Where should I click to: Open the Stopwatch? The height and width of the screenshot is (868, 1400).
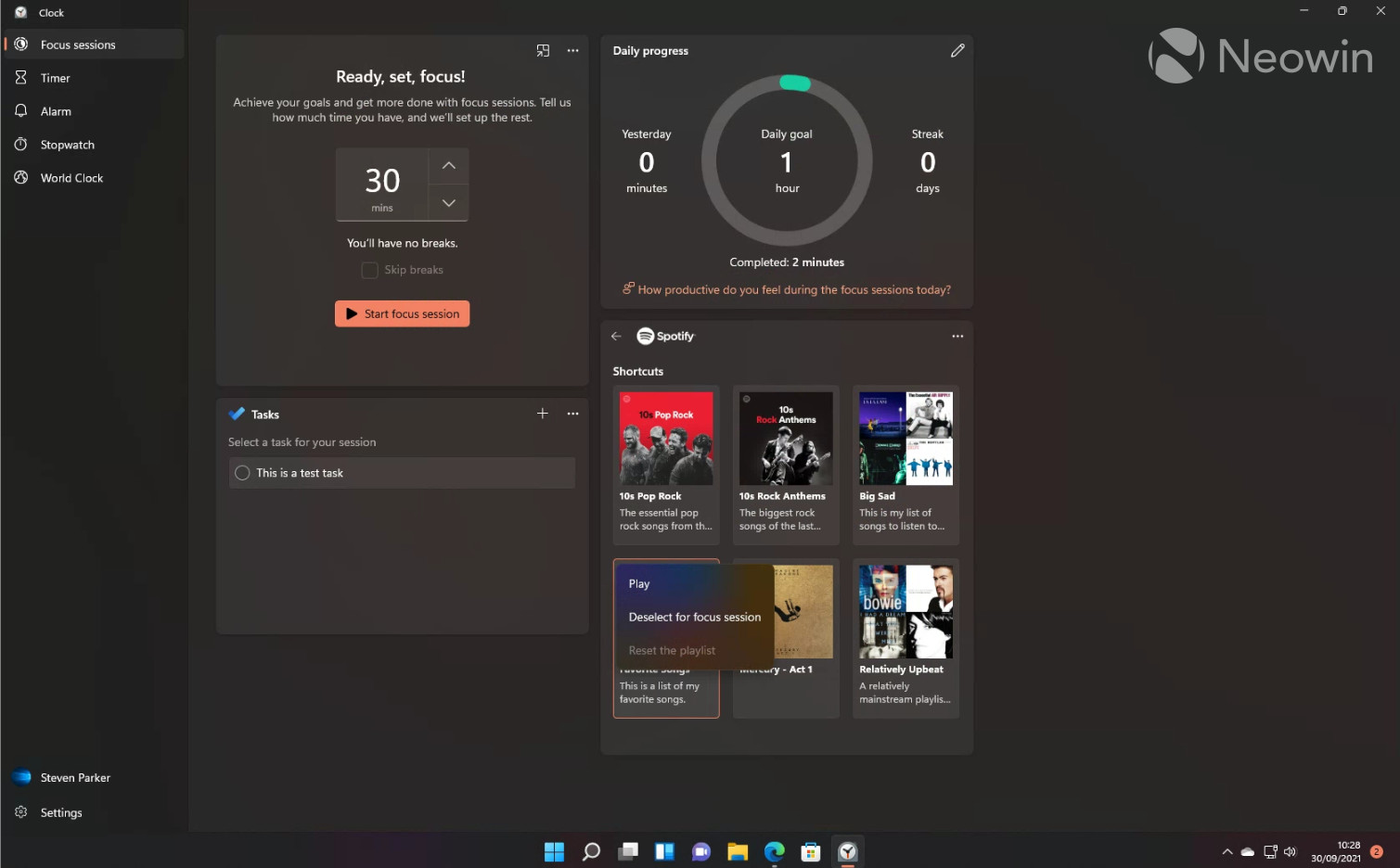66,144
